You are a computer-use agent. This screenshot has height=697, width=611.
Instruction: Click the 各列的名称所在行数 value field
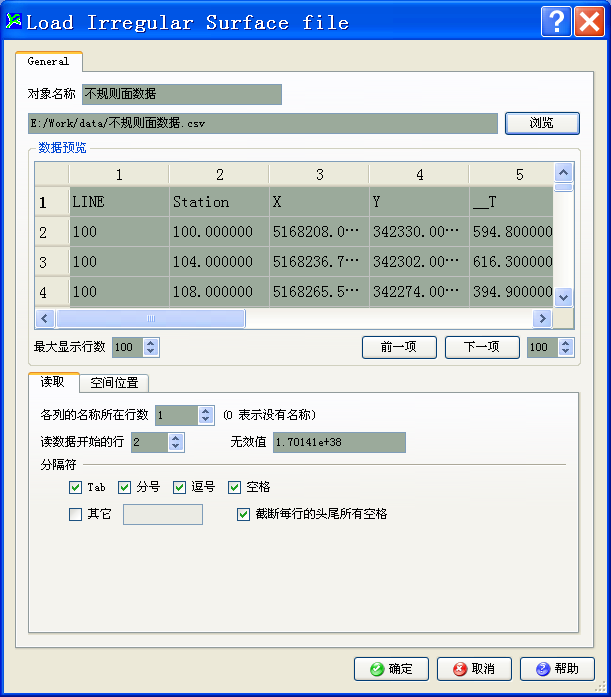click(176, 416)
